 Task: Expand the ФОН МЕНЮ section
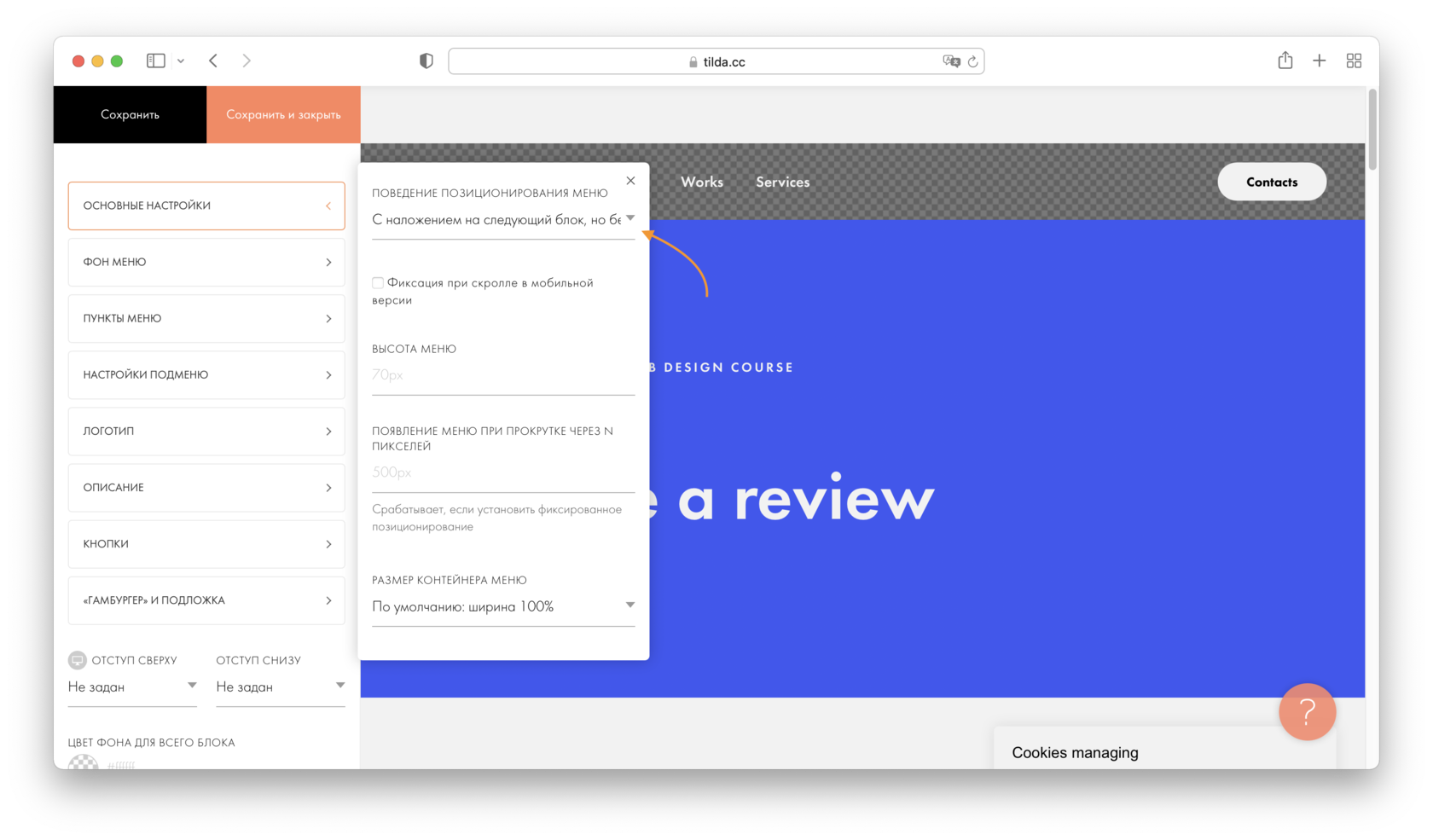pyautogui.click(x=206, y=262)
